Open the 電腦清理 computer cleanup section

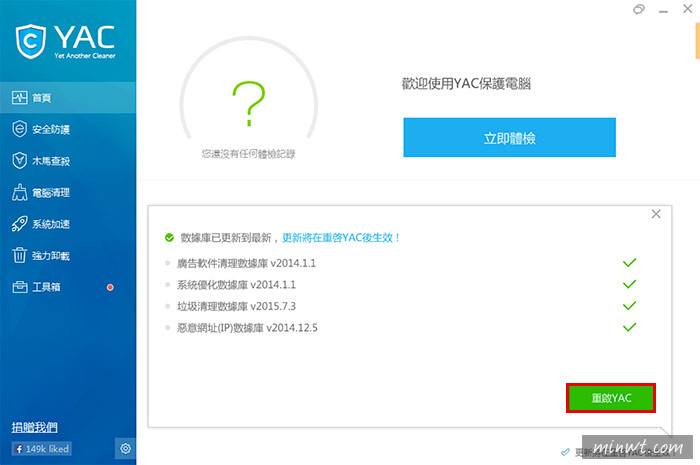(68, 192)
